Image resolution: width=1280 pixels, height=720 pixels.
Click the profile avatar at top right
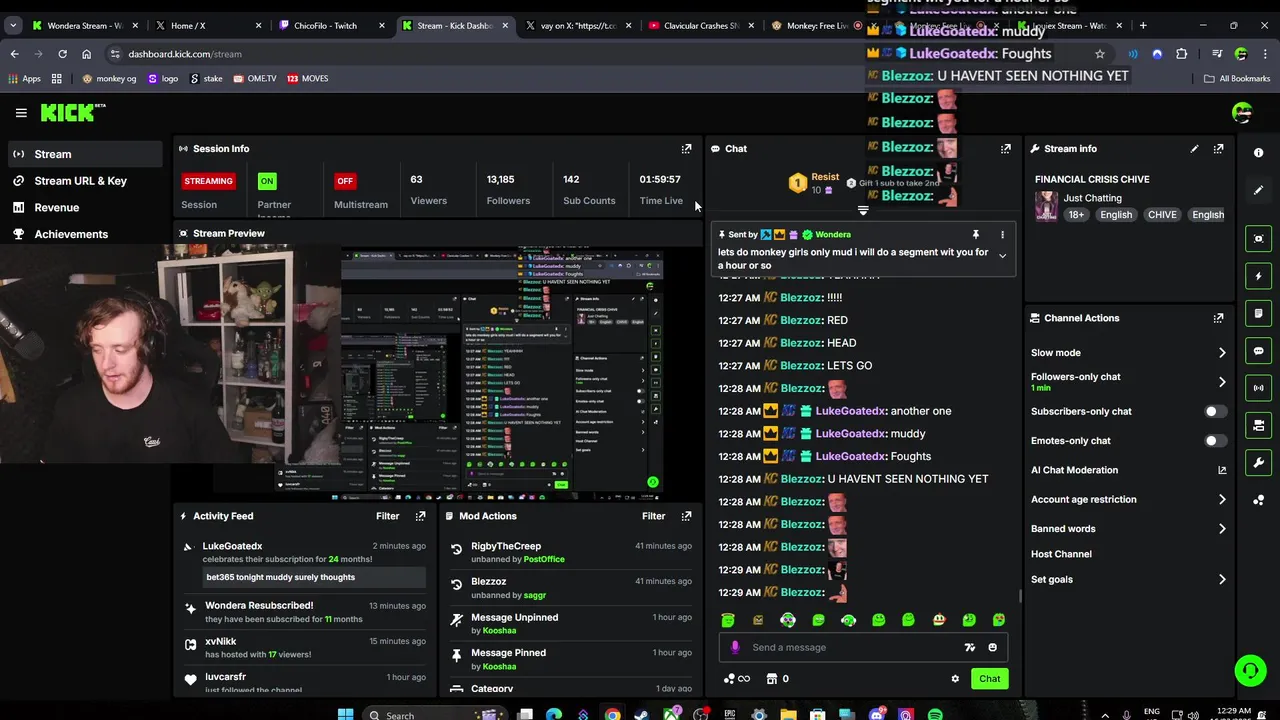click(x=1242, y=113)
